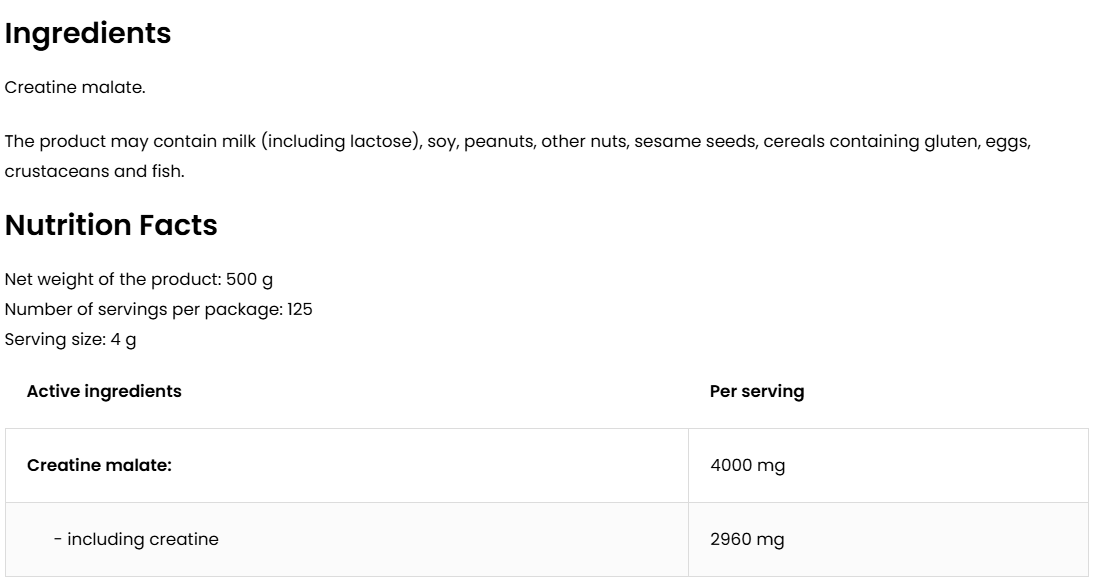
Task: Click the 'Active ingredients' column header
Action: (x=104, y=391)
